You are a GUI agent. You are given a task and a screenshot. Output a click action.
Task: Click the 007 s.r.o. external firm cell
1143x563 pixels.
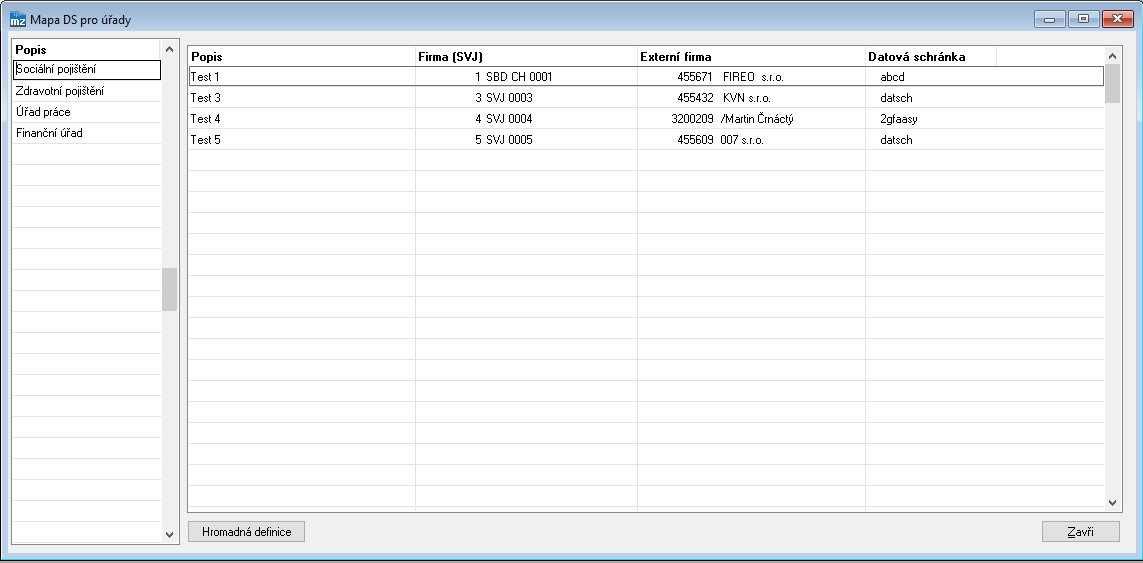click(752, 140)
